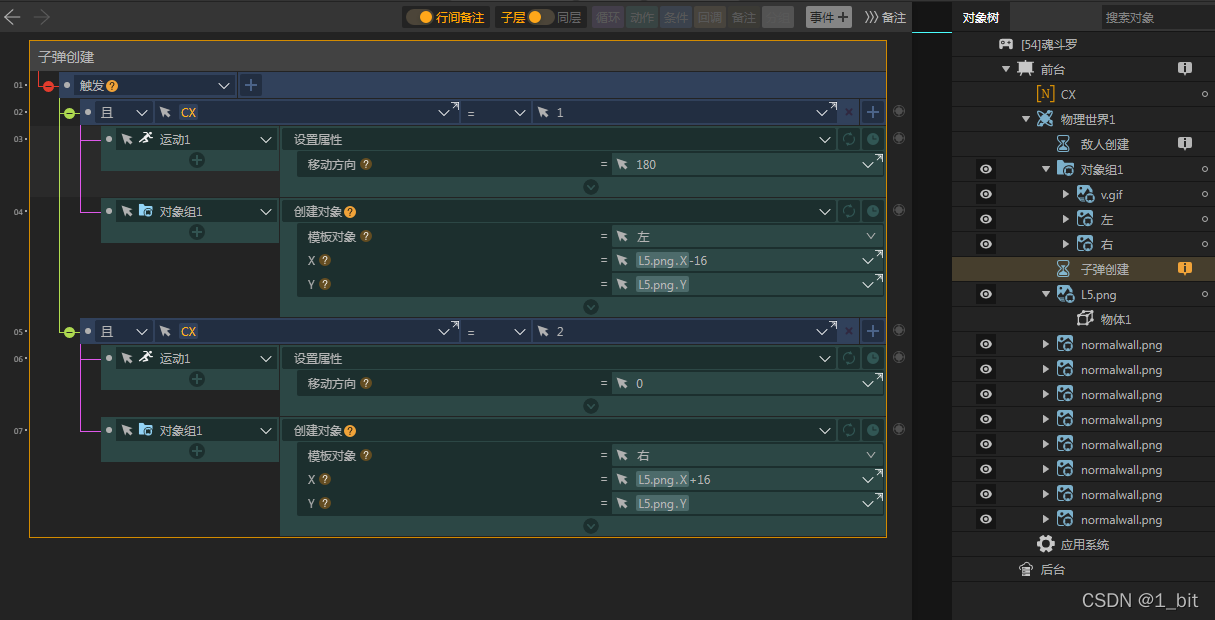This screenshot has height=620, width=1215.
Task: Open the info badge on the 敌人创建 row
Action: point(1185,144)
